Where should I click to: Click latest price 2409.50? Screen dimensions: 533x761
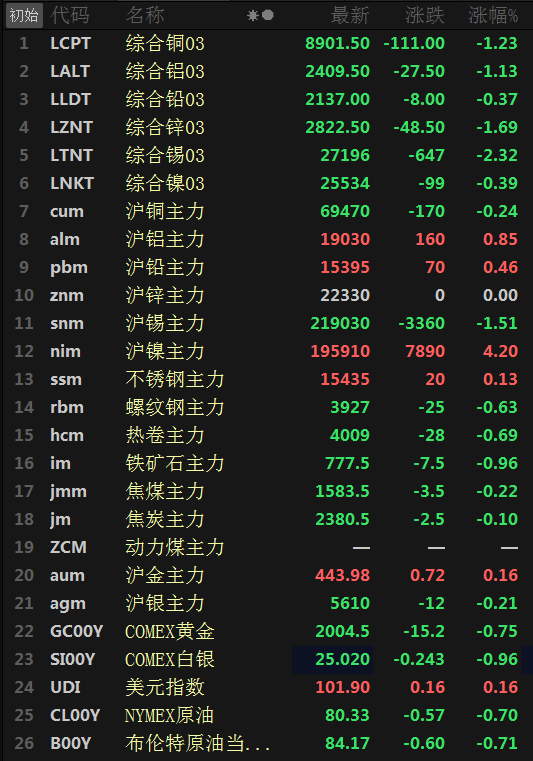[337, 71]
